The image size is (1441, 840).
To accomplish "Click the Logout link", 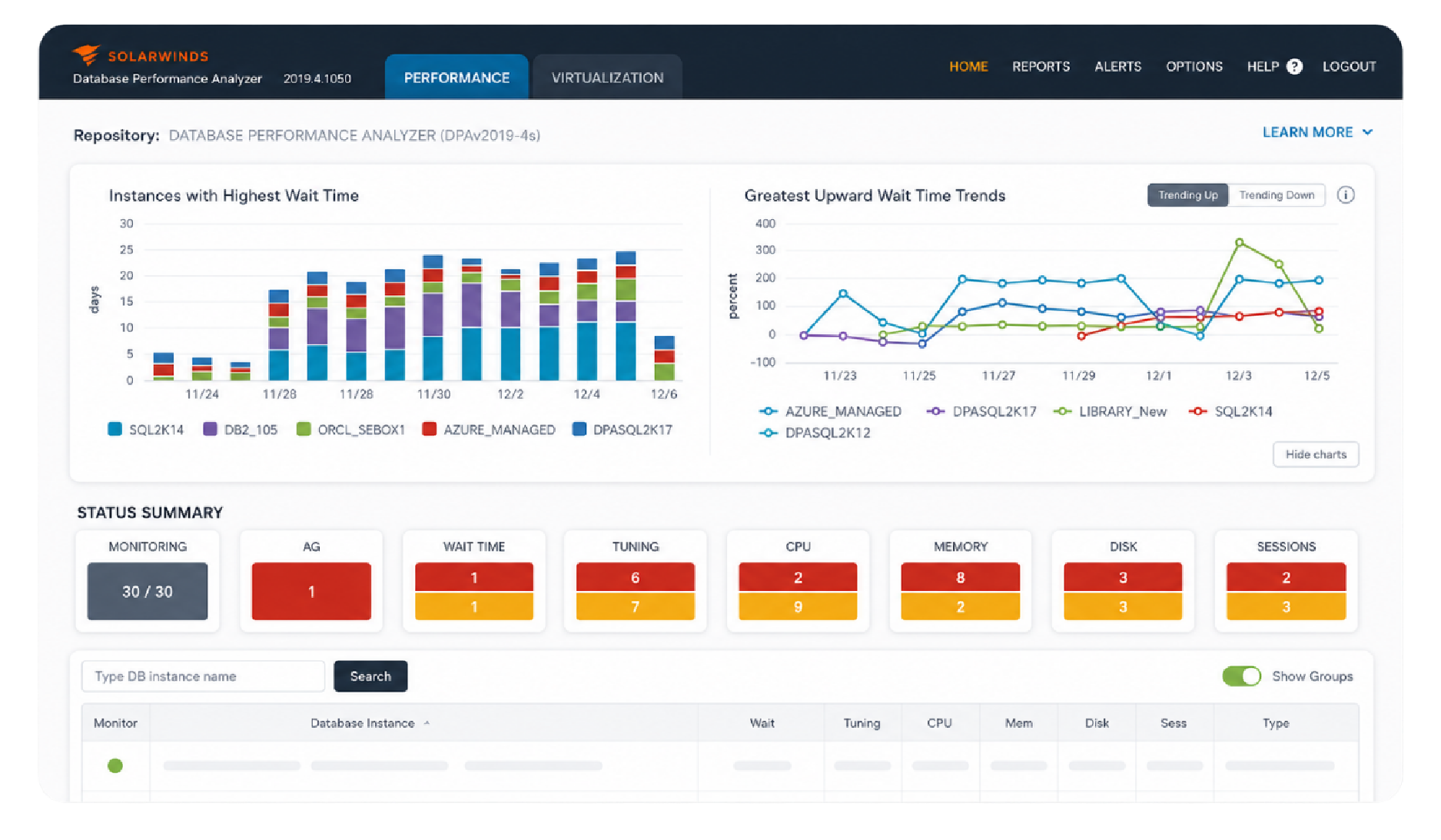I will pyautogui.click(x=1349, y=67).
